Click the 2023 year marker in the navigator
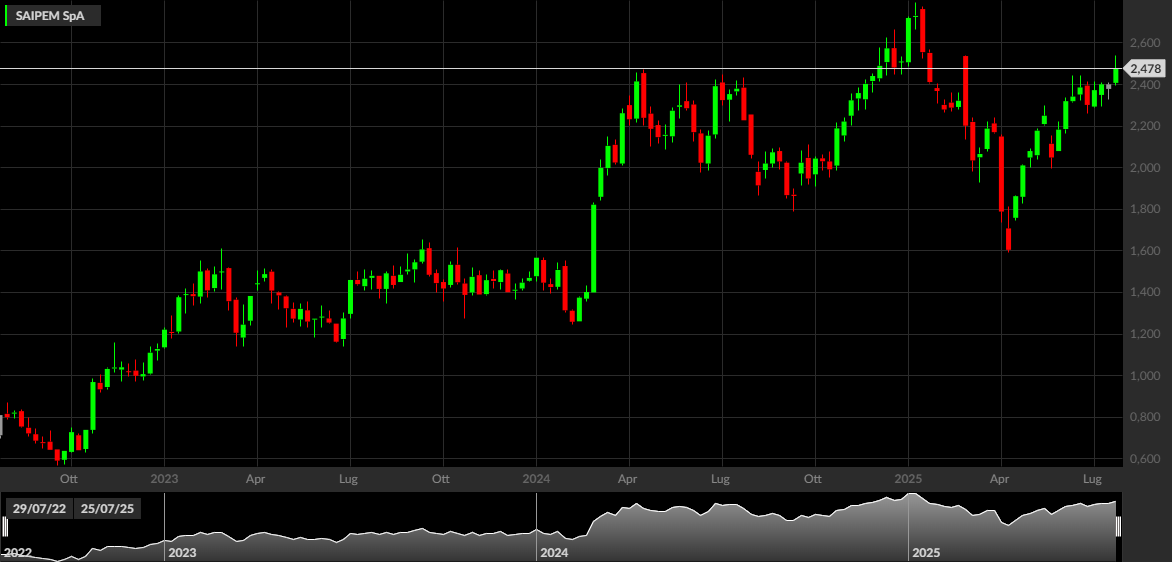Screen dimensions: 1172x562 (x=182, y=553)
